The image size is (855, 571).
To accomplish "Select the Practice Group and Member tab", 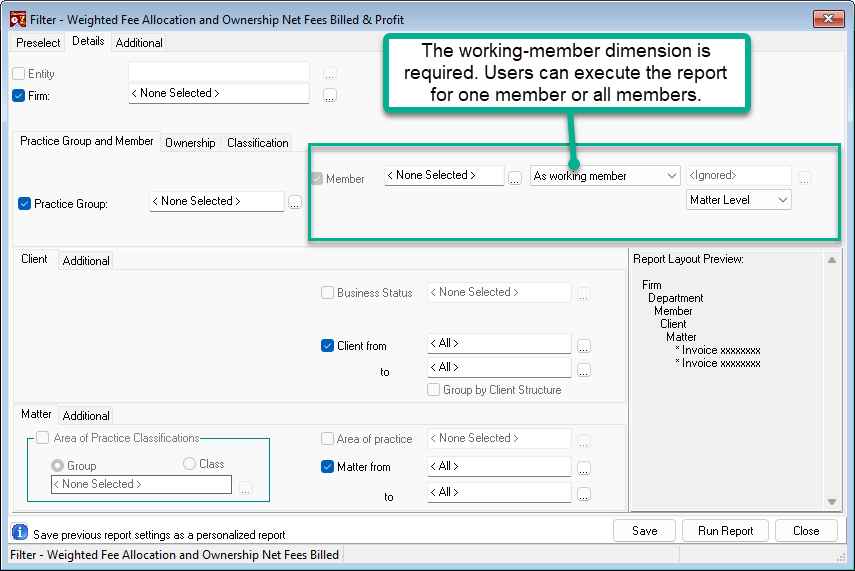I will [x=87, y=141].
